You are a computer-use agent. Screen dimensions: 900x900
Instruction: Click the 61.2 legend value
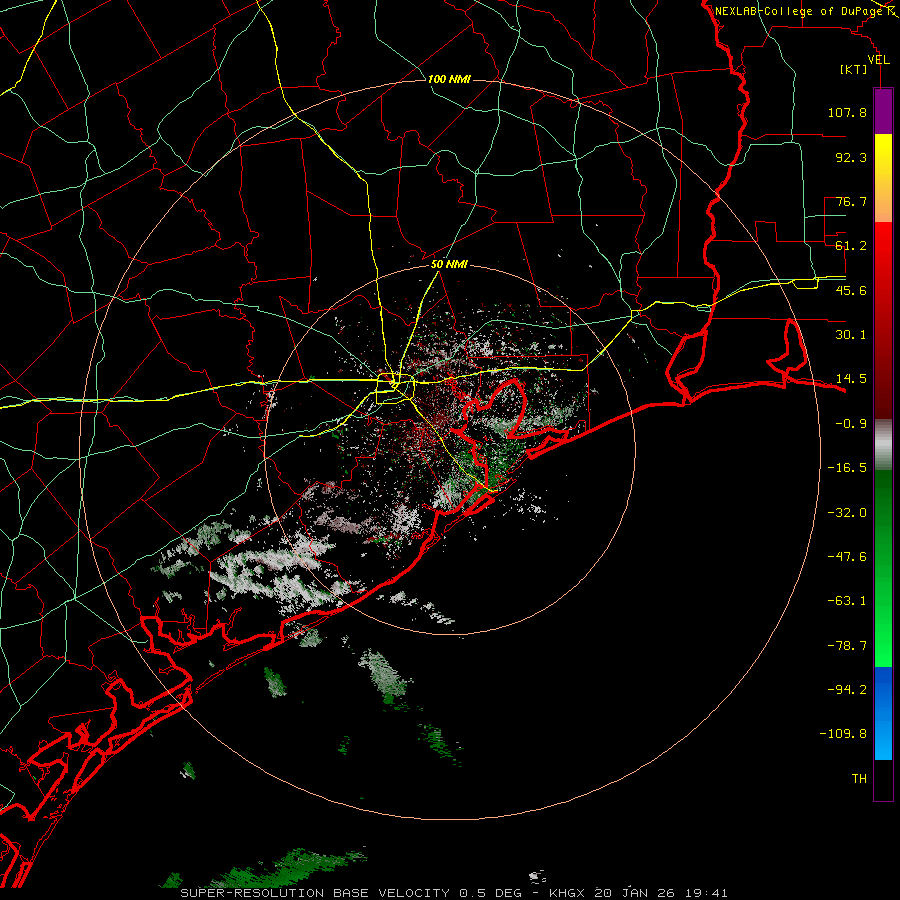pos(851,246)
